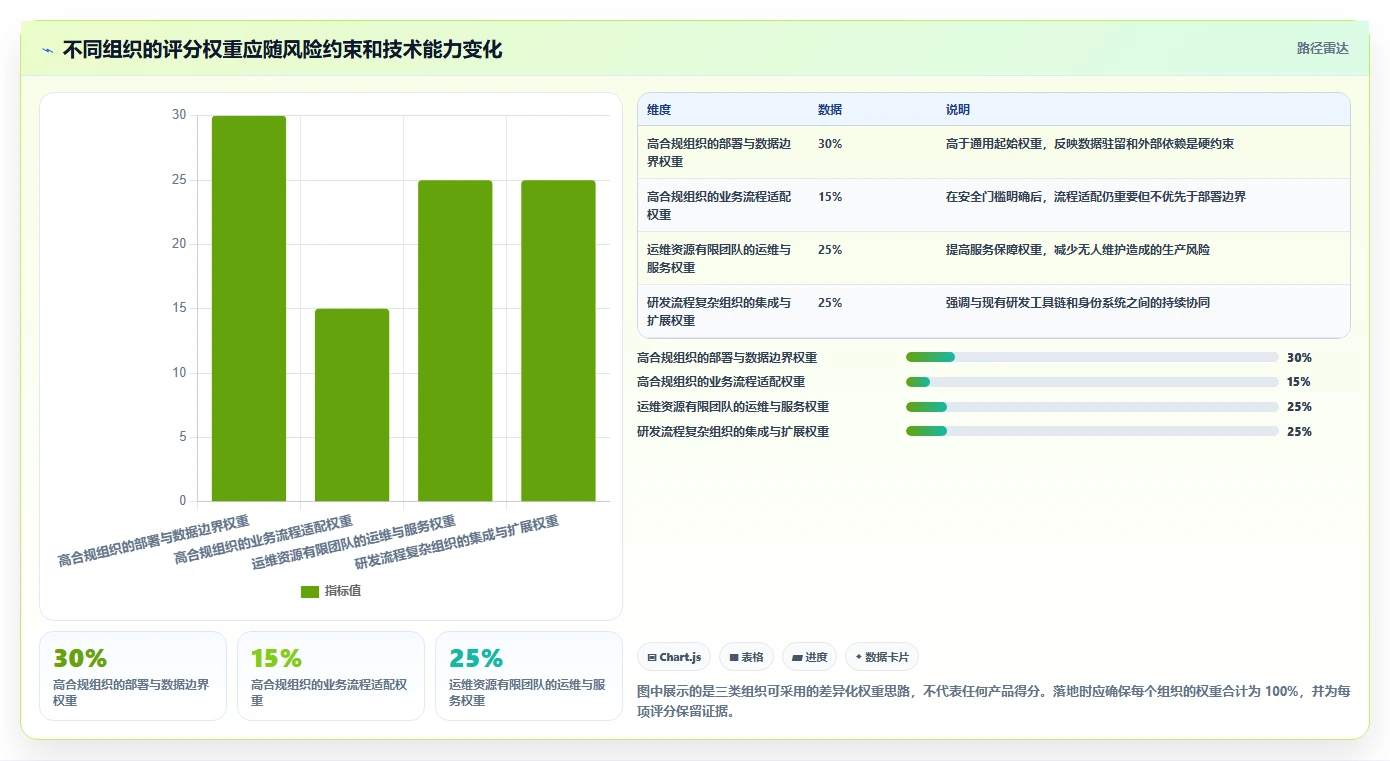
Task: Click the x-axis label 研发流程复杂组织的集成与扩展权重
Action: pos(456,543)
